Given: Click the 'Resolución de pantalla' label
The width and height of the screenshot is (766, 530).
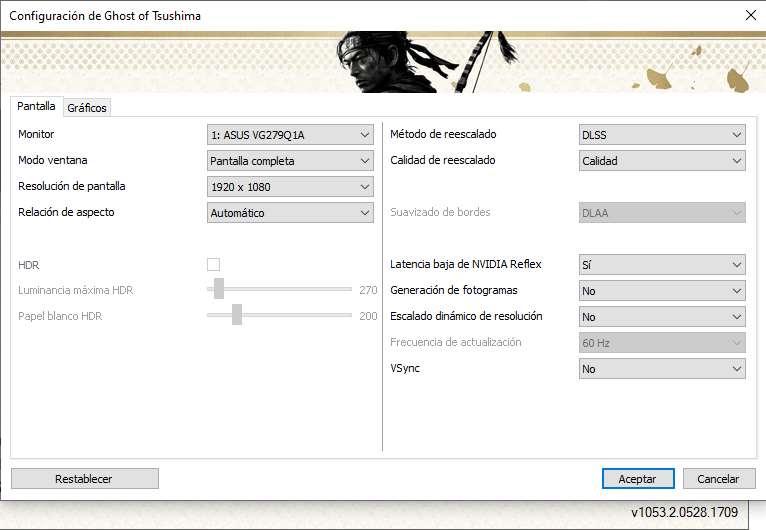Looking at the screenshot, I should 72,186.
